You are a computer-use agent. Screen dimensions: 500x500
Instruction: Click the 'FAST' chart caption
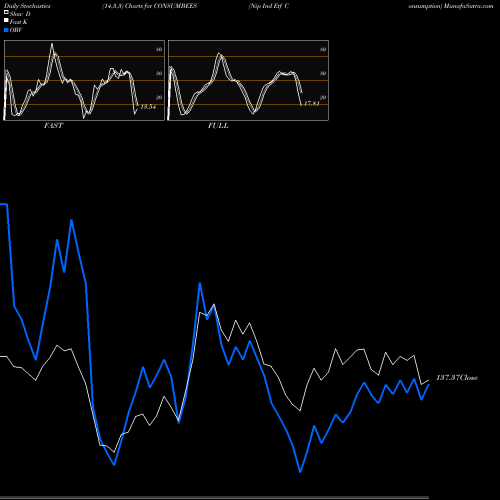53,126
